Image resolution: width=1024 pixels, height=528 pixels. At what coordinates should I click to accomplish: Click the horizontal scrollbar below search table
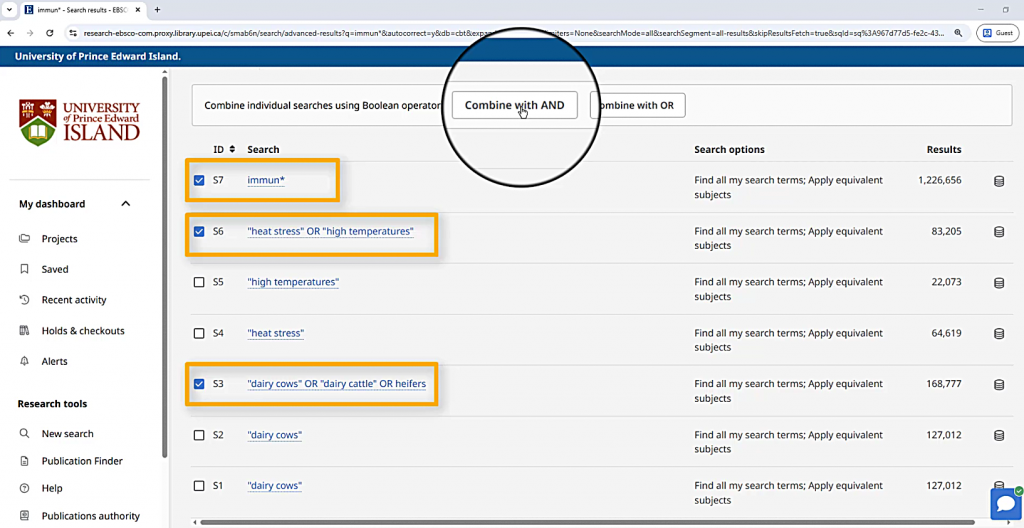click(x=500, y=521)
